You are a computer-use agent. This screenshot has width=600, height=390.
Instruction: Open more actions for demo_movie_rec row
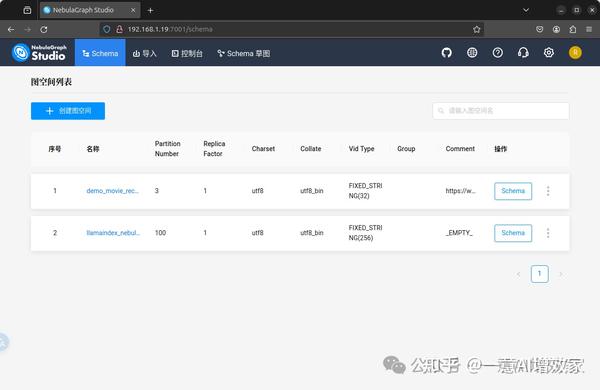[548, 191]
